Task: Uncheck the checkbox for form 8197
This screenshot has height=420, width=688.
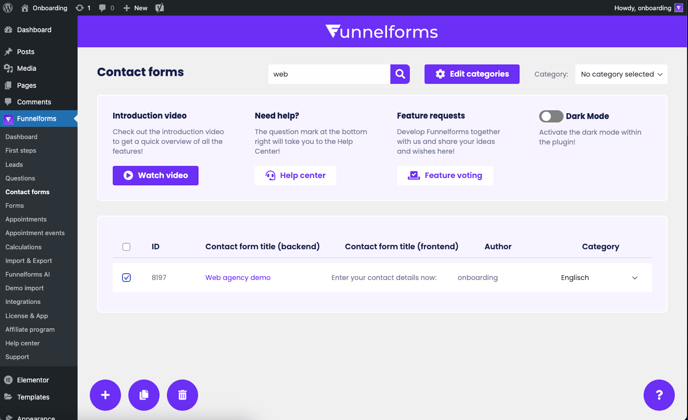Action: pyautogui.click(x=126, y=278)
